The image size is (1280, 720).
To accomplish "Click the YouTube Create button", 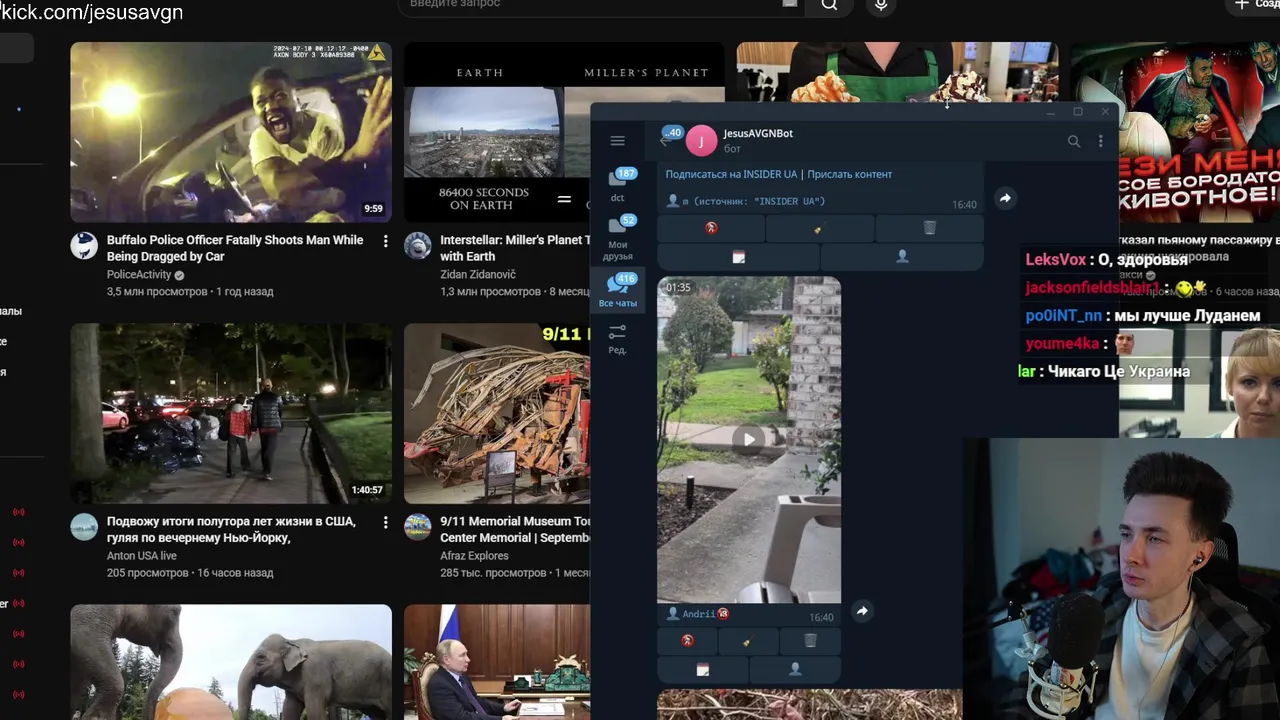I will click(1253, 5).
